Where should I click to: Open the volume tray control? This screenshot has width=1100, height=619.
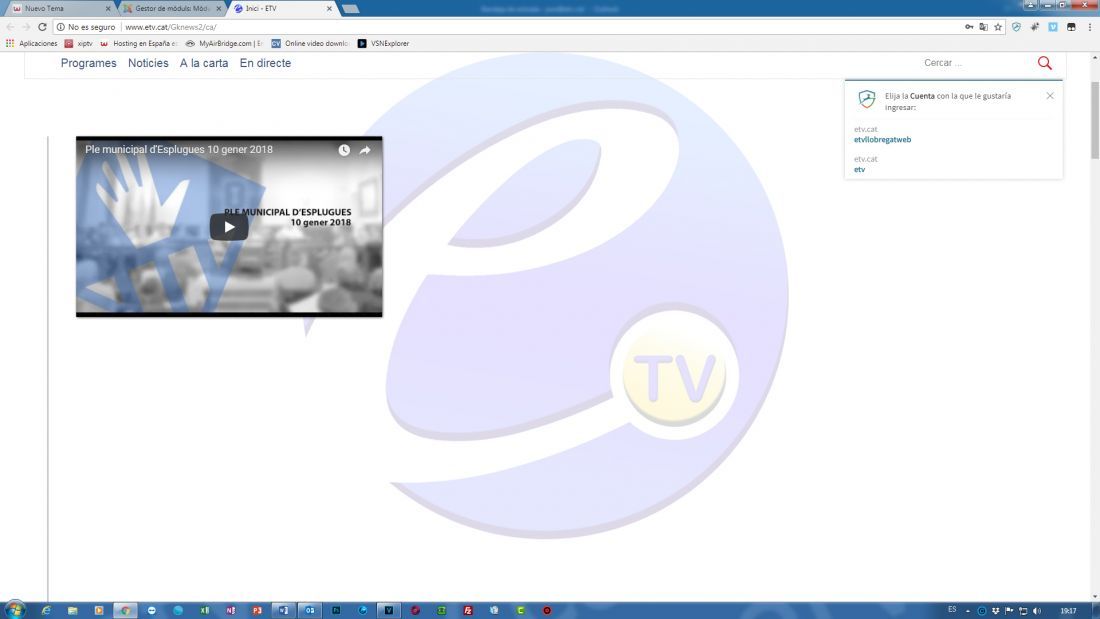tap(1036, 611)
